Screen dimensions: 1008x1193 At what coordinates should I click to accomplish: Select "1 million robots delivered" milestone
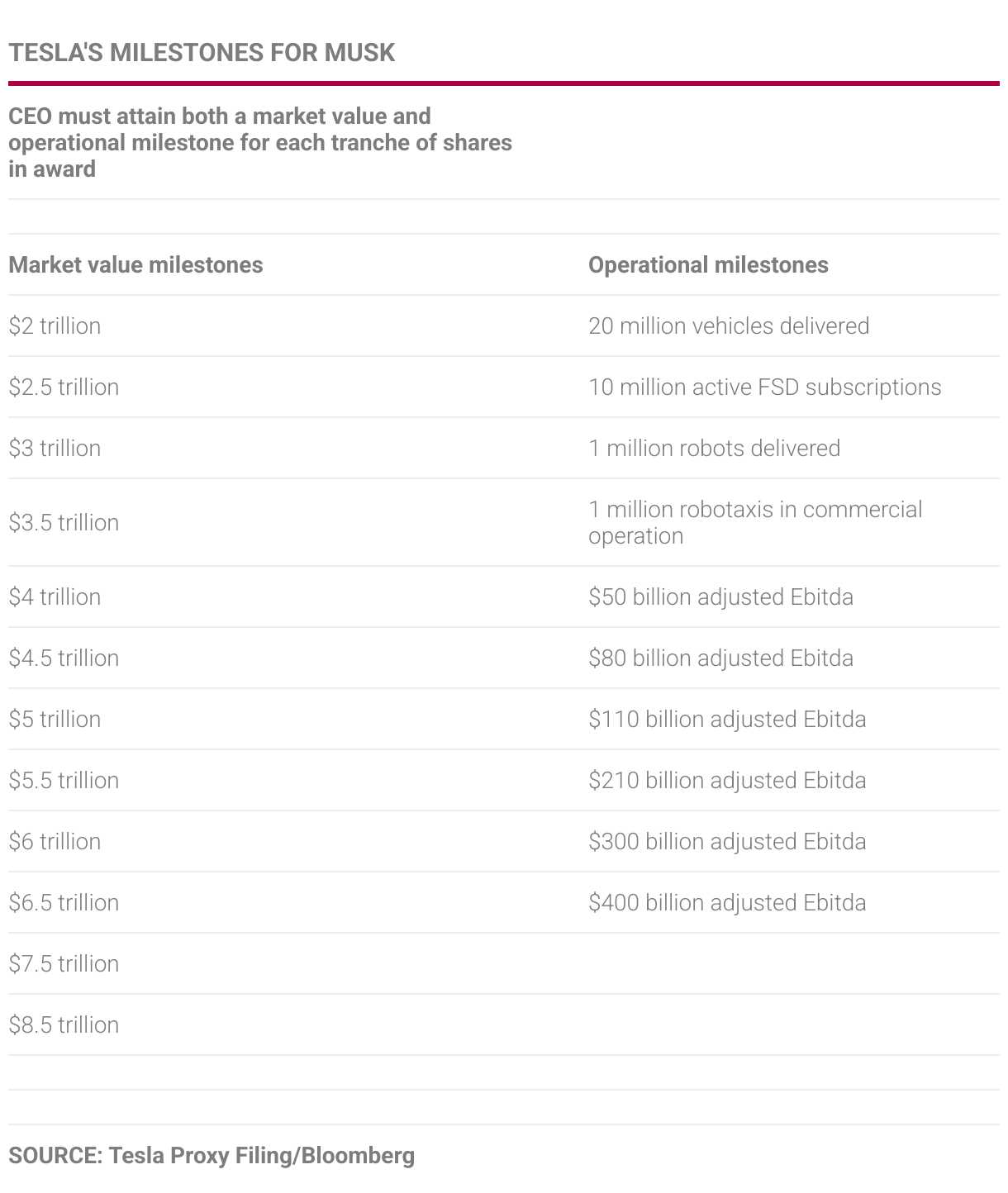click(x=714, y=448)
